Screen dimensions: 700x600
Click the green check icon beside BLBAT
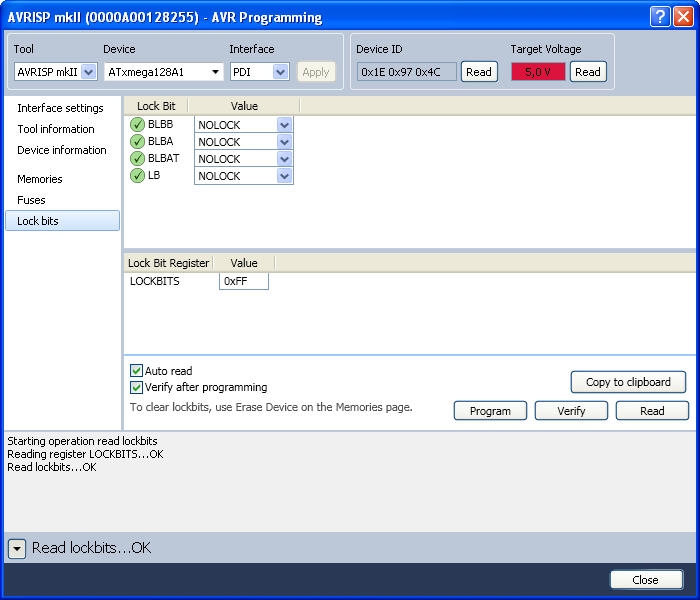pyautogui.click(x=137, y=158)
